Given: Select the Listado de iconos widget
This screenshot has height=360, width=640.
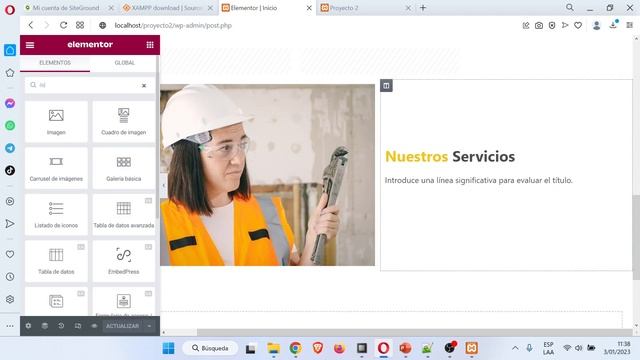Looking at the screenshot, I should point(56,214).
